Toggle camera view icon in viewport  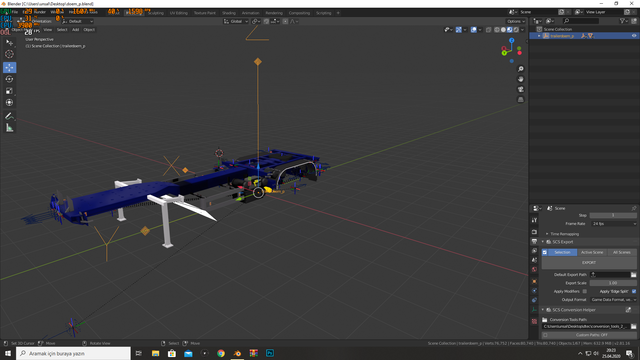point(520,89)
